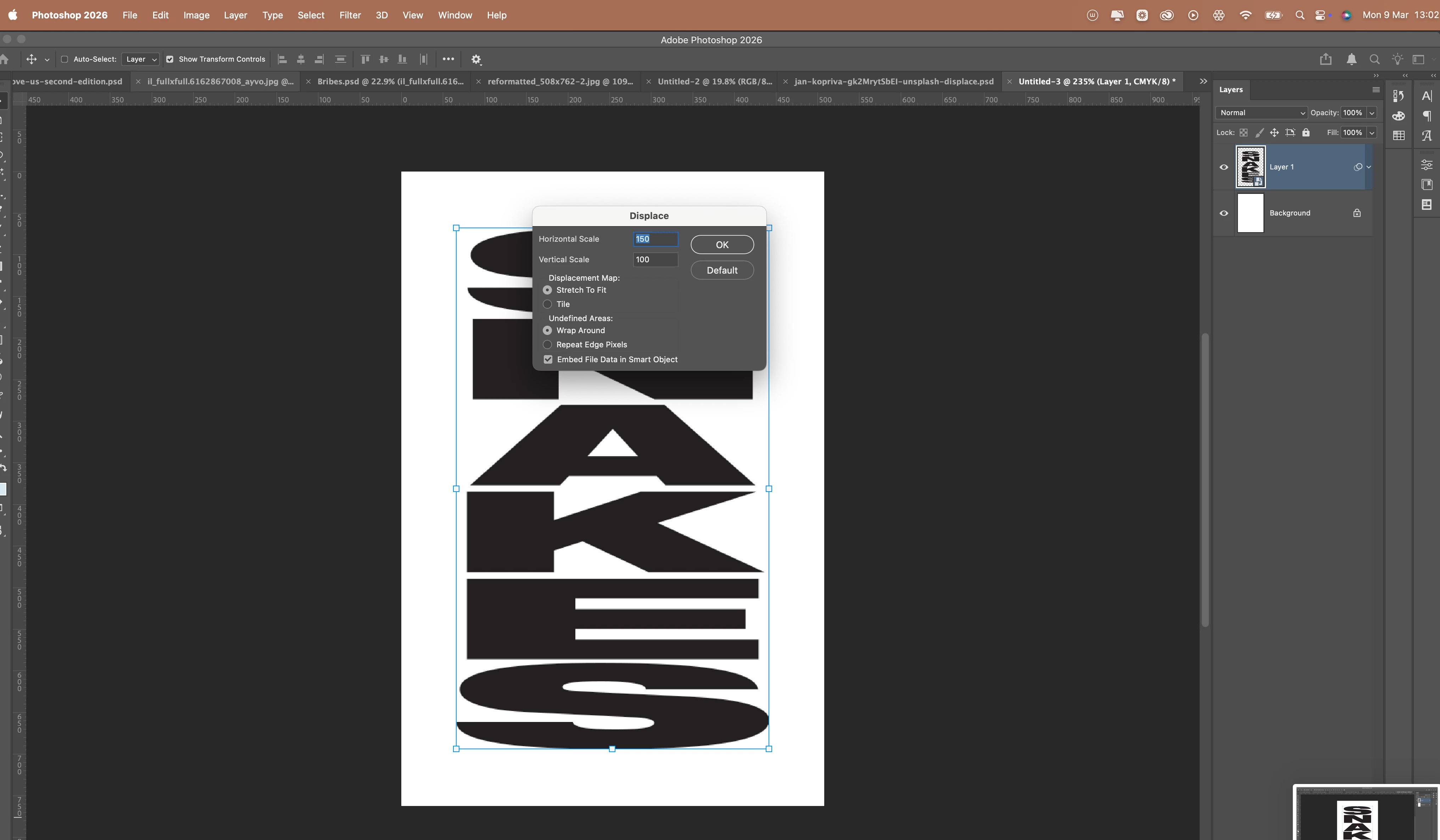Open the Character panel icon
This screenshot has width=1440, height=840.
[1427, 96]
